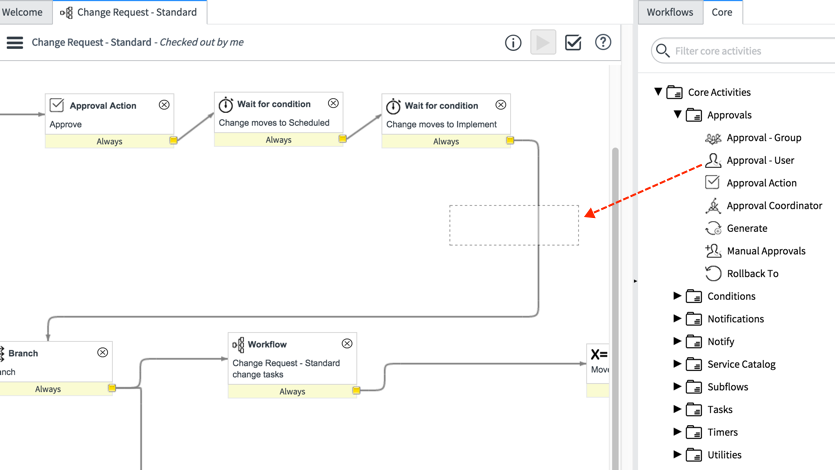Click the Approvals folder icon
Screen dimensions: 835x470
(x=694, y=114)
